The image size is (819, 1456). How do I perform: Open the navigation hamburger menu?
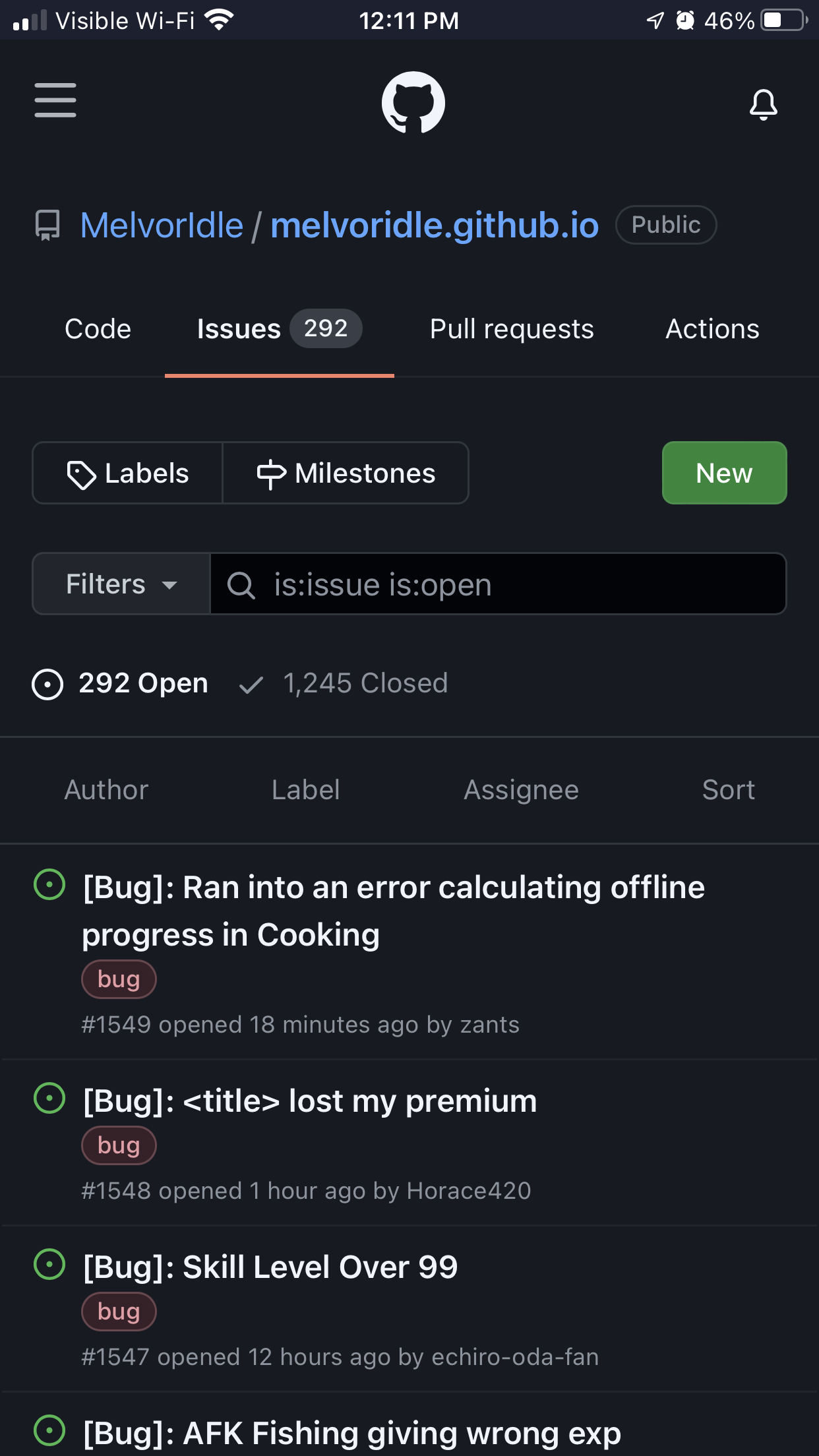coord(55,101)
